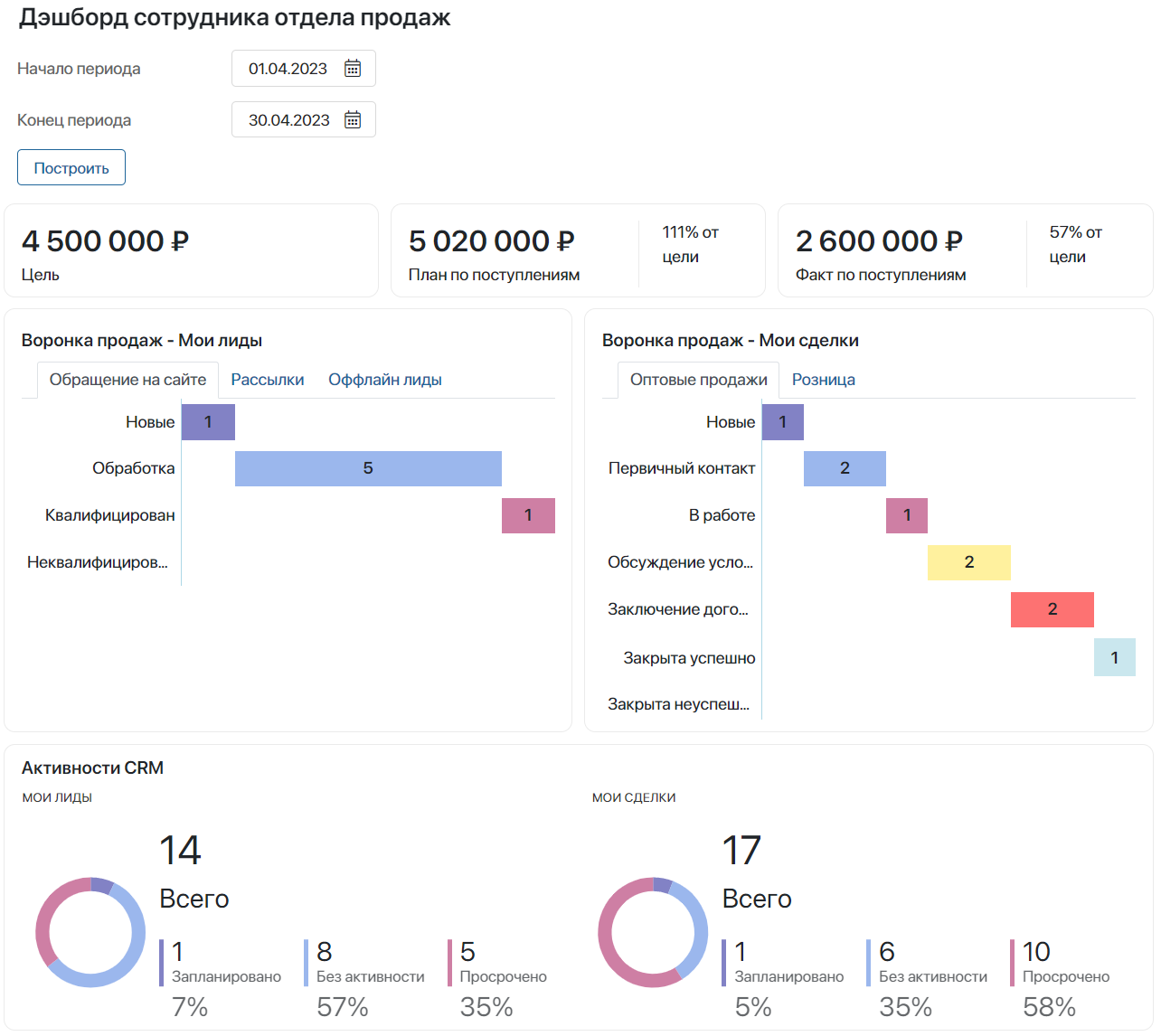Click the 5 020 000 ₽ plan value
Viewport: 1161px width, 1036px height.
tap(491, 241)
